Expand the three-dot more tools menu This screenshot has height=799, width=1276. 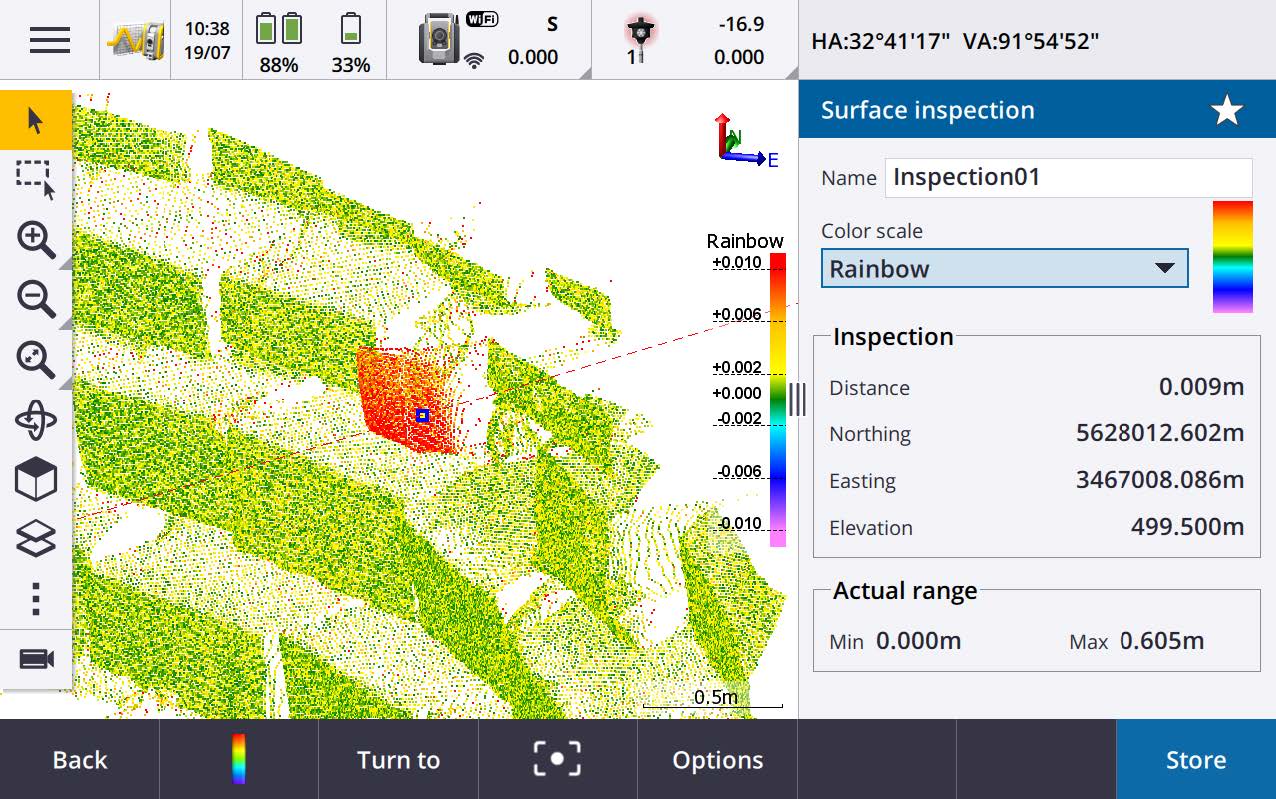coord(36,598)
